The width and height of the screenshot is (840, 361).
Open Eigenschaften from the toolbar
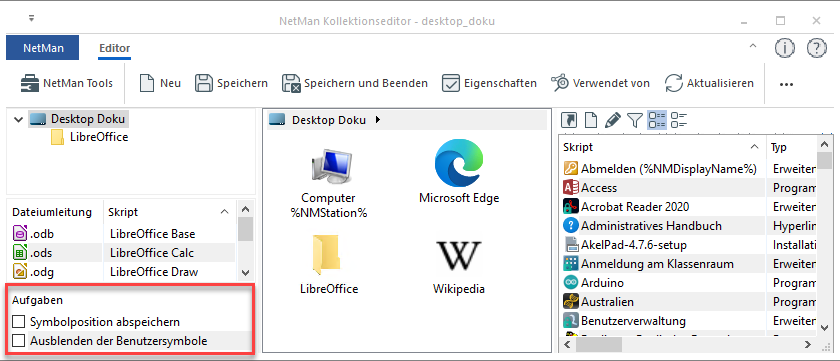tap(489, 83)
